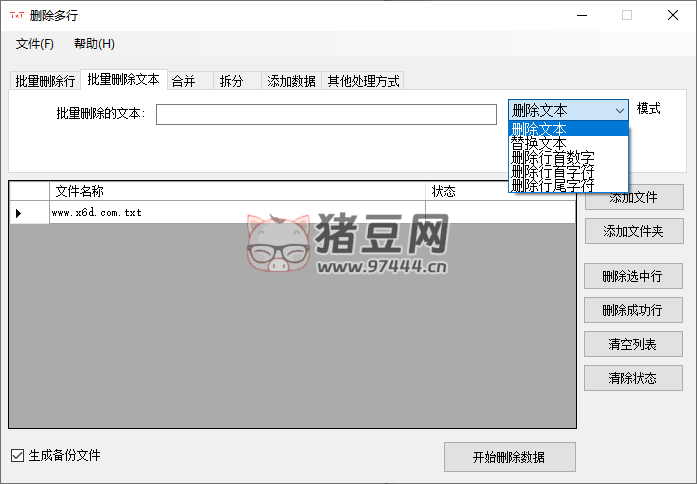
Task: Pick 删除行首字符 option in dropdown
Action: click(552, 171)
